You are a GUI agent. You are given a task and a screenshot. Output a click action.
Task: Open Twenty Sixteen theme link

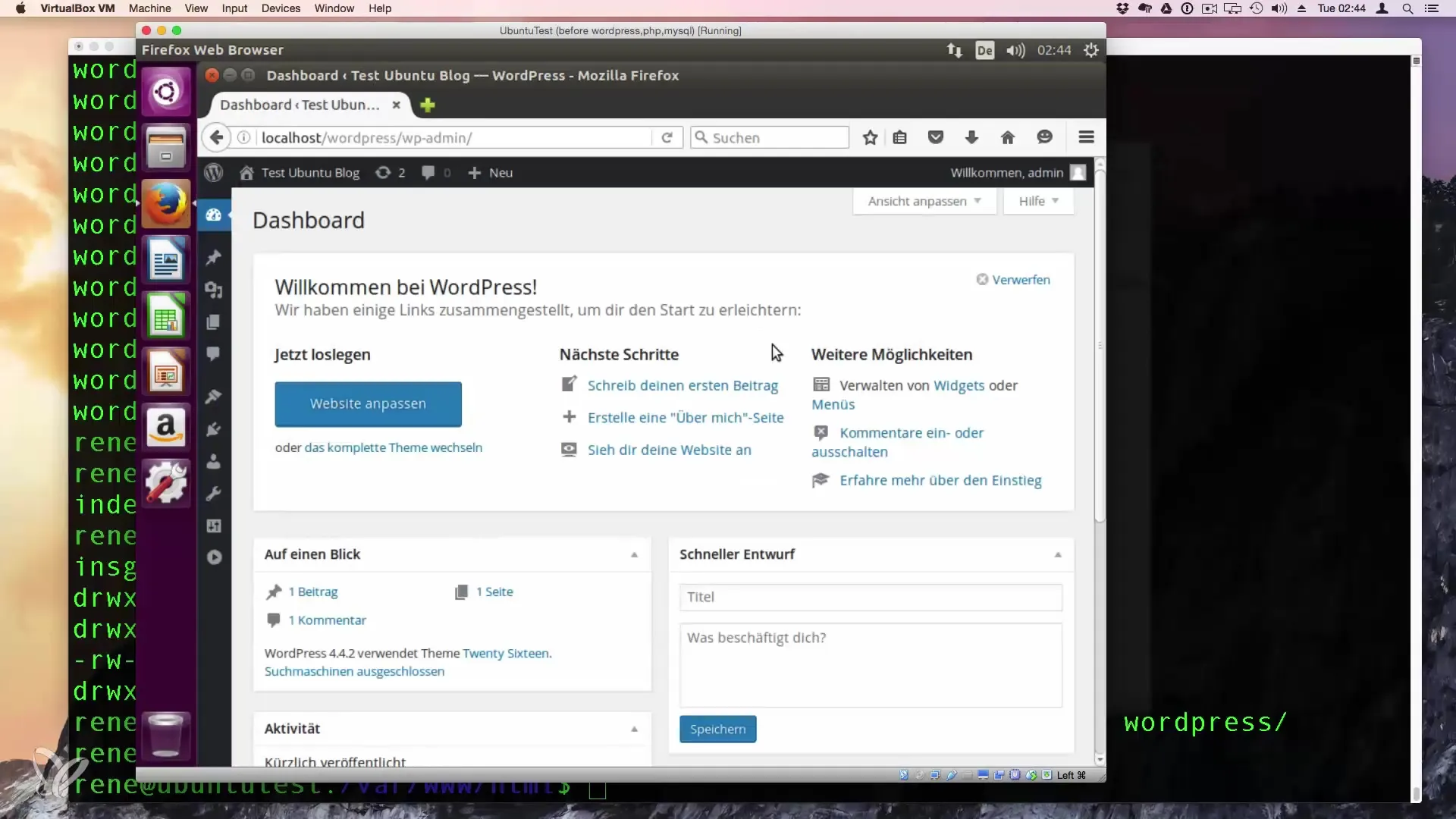[x=506, y=654]
